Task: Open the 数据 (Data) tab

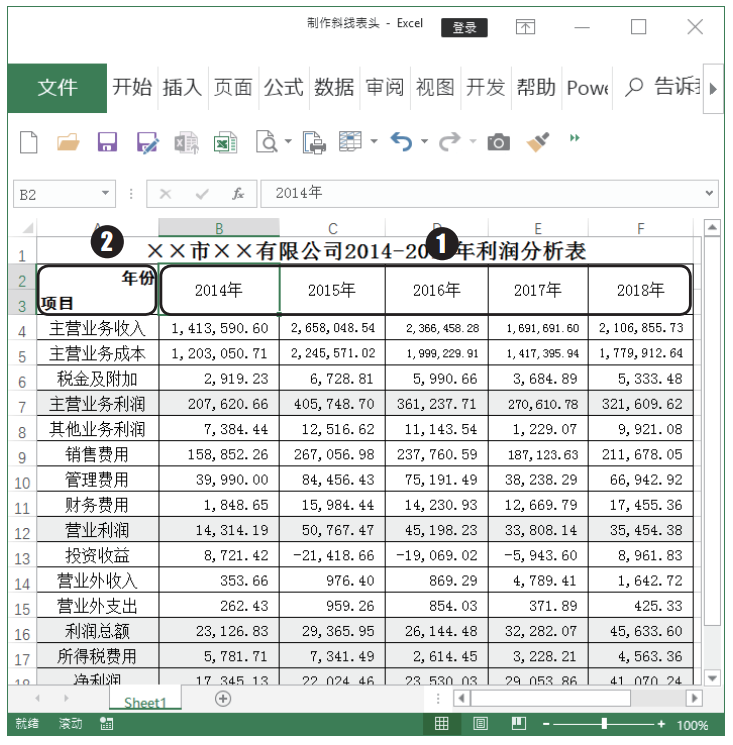Action: pyautogui.click(x=334, y=88)
